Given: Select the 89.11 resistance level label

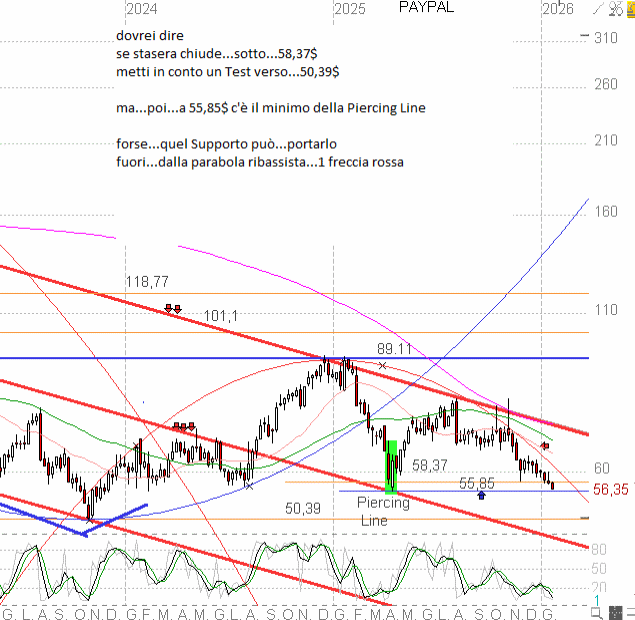Looking at the screenshot, I should click(x=394, y=348).
